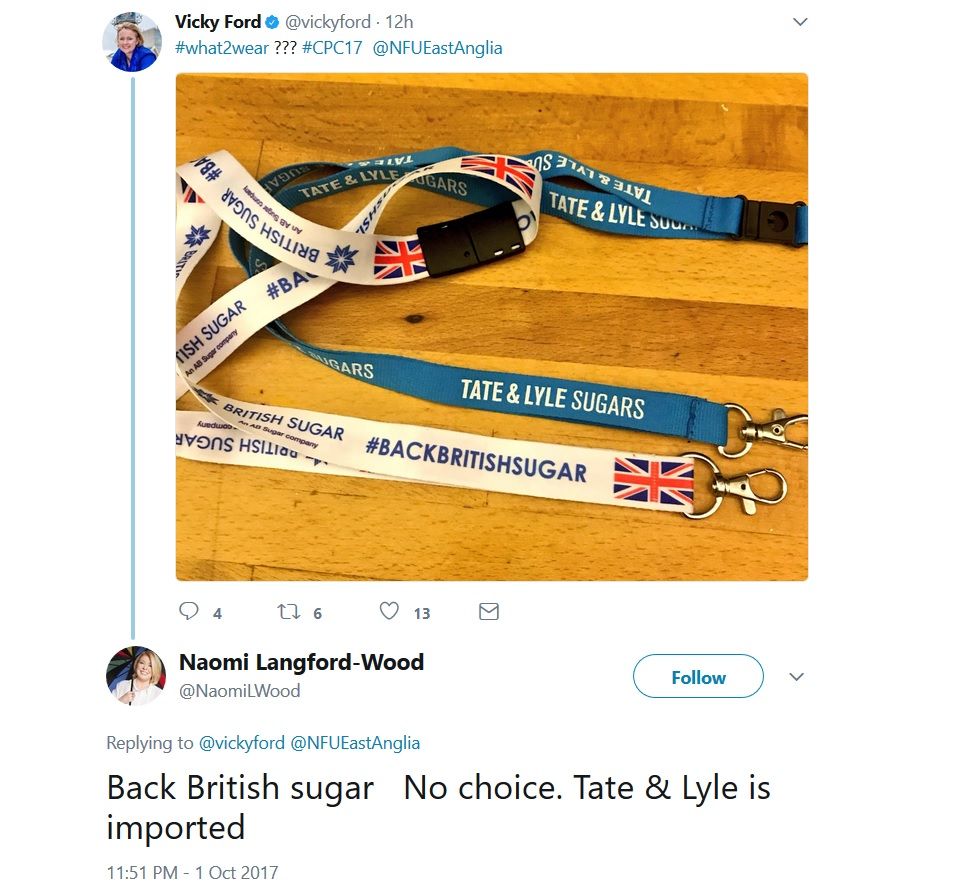The width and height of the screenshot is (971, 896).
Task: Expand Vicky Ford tweet options chevron
Action: [799, 22]
